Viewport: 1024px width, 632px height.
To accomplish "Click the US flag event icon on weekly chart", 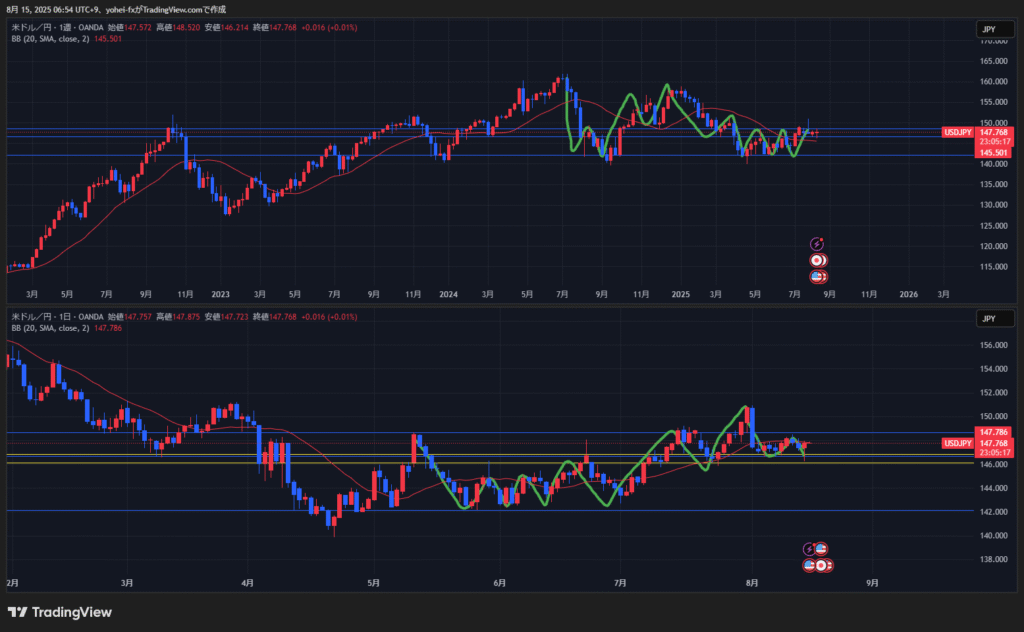I will tap(817, 276).
